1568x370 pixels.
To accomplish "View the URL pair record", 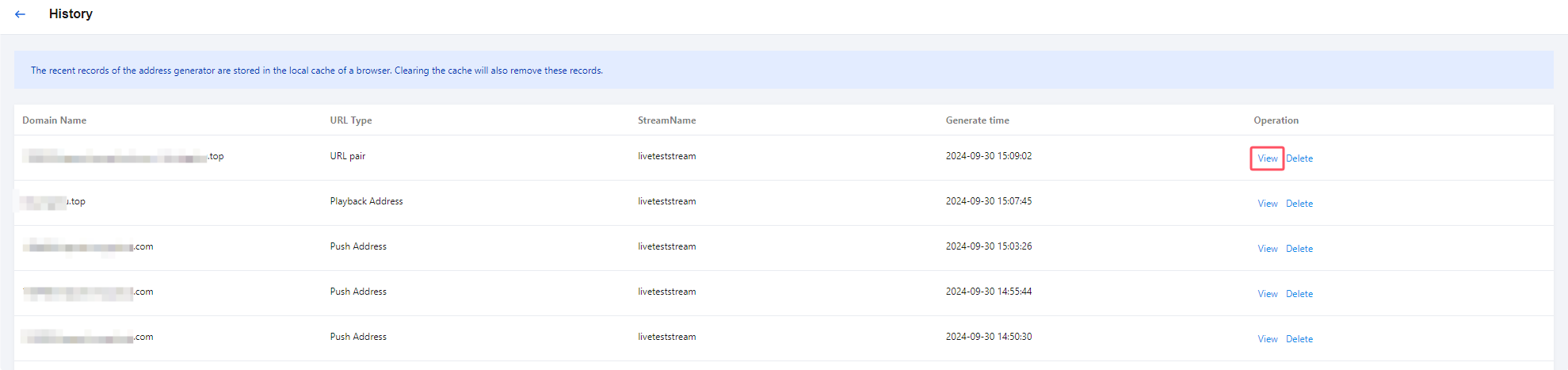I will pos(1267,158).
